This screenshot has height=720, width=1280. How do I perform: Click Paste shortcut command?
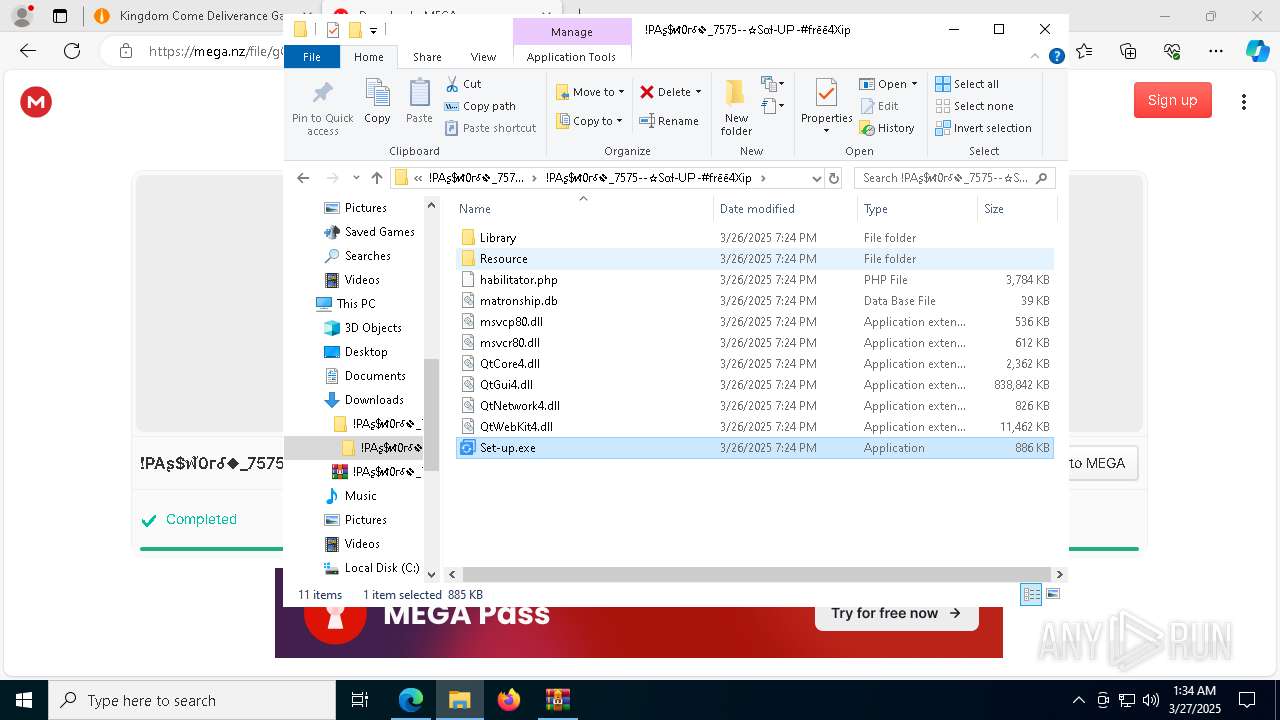[x=490, y=128]
